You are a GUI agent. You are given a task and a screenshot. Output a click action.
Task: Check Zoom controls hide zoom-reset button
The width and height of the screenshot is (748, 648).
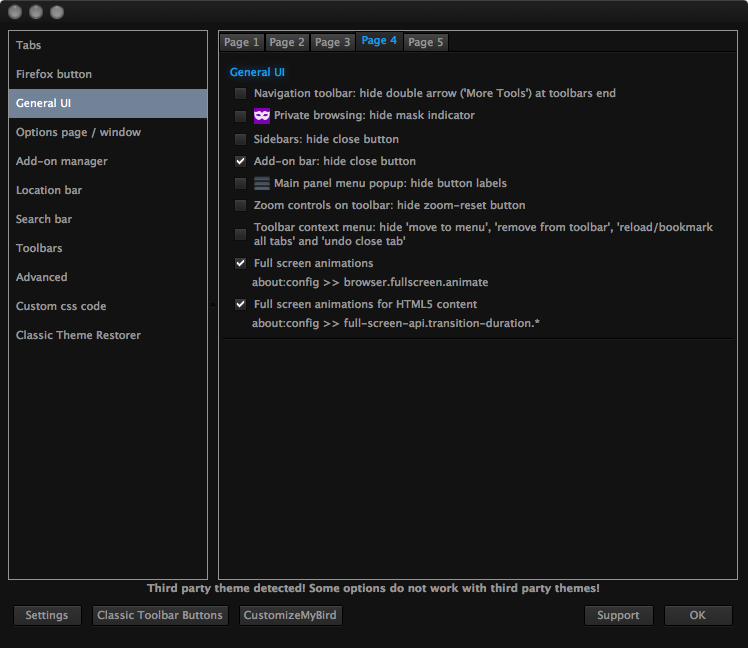pos(240,205)
